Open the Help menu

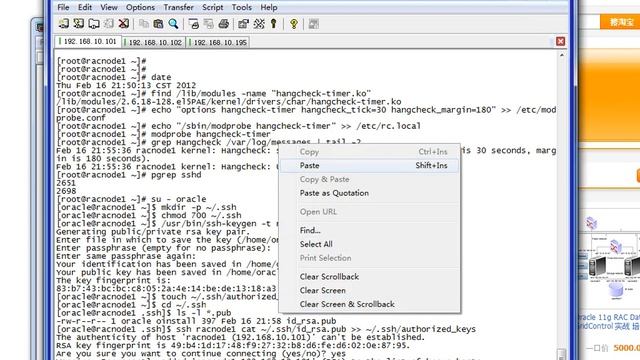click(x=269, y=7)
